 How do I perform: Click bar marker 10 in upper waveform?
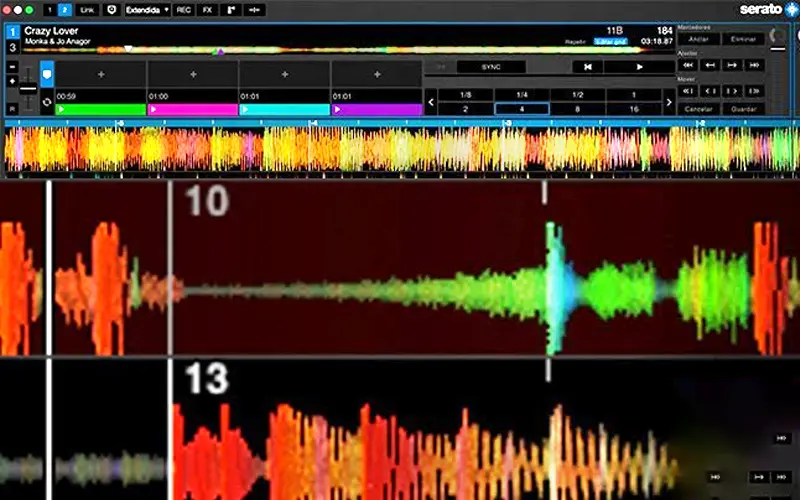[x=206, y=201]
